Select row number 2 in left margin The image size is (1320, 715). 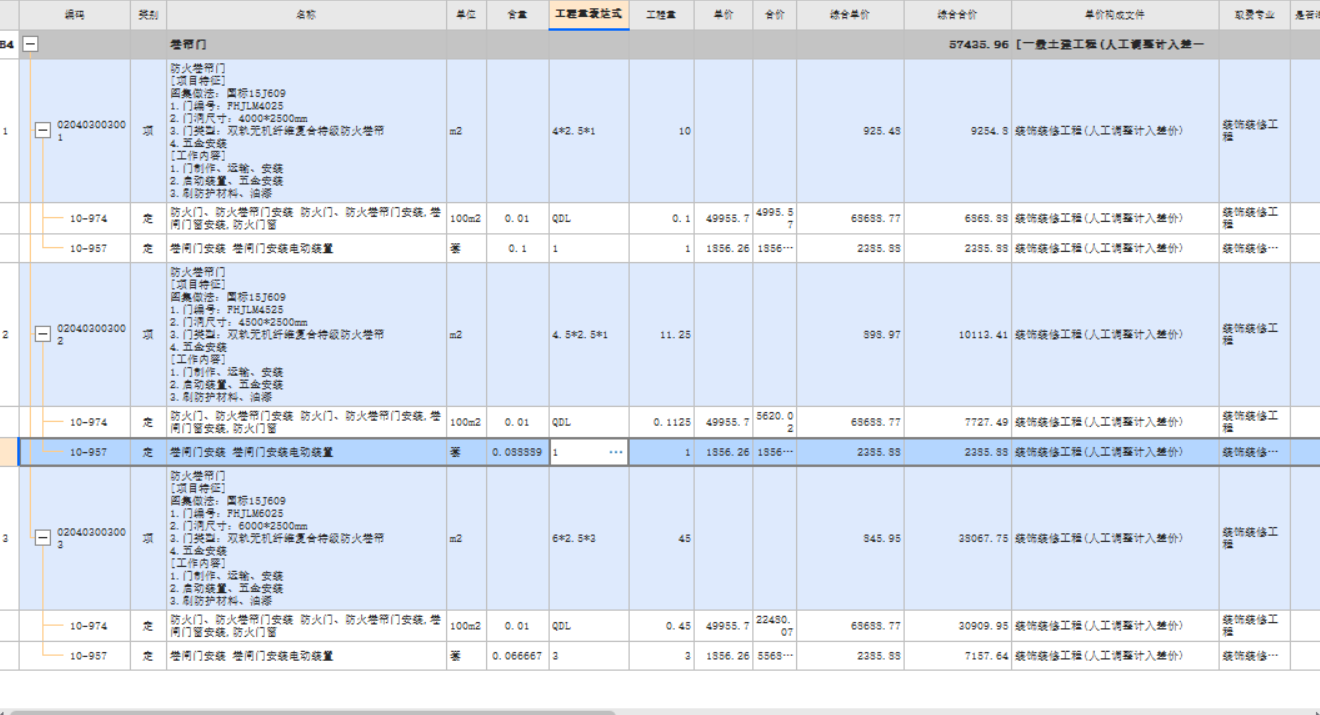coord(9,335)
